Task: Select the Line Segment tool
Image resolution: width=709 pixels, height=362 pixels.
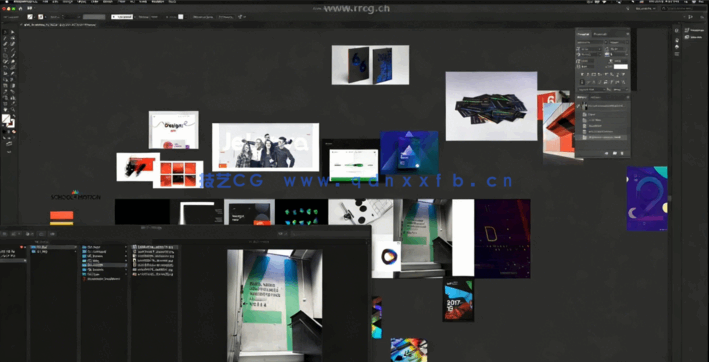Action: pyautogui.click(x=13, y=50)
